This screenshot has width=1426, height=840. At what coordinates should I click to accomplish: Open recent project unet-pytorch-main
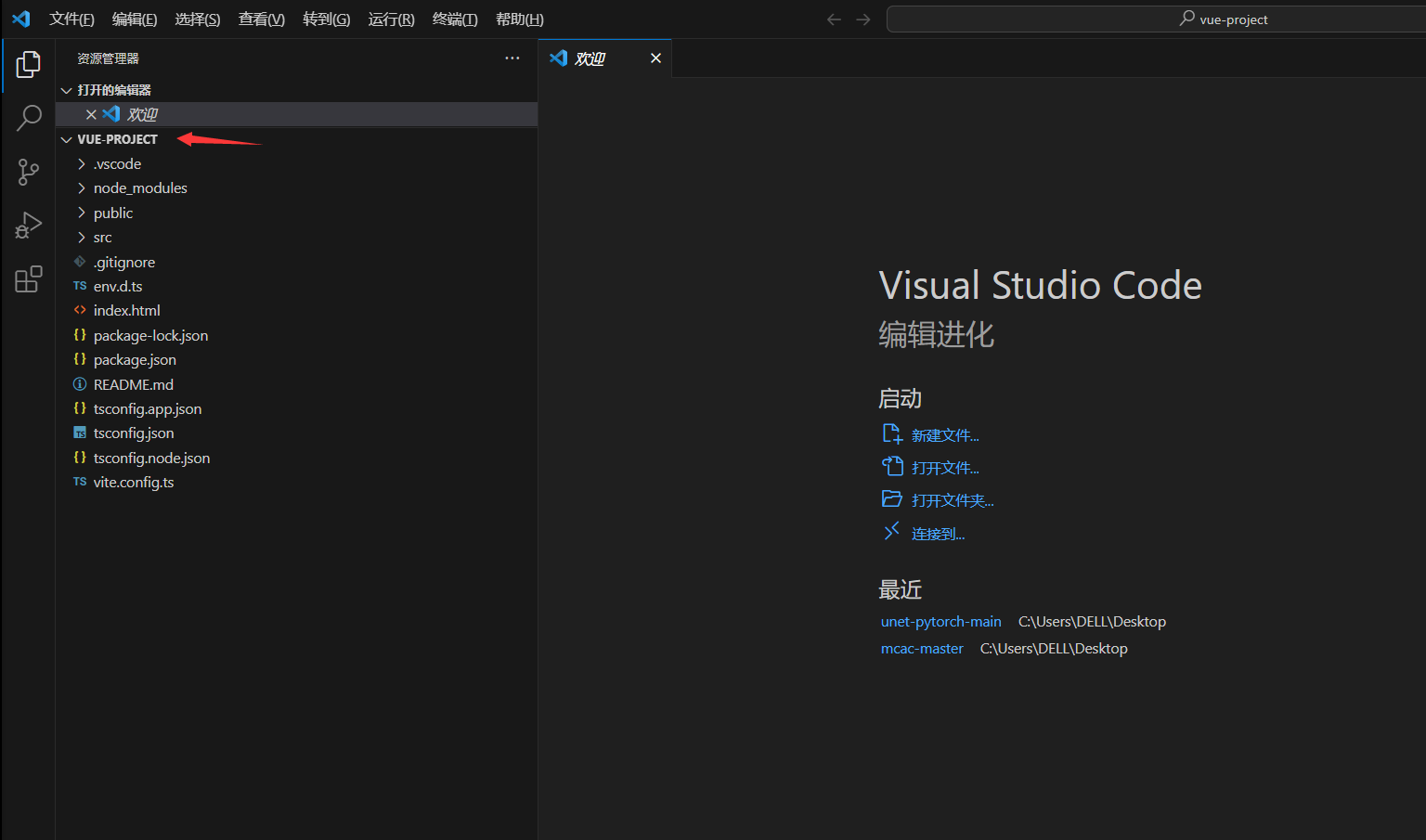[940, 622]
